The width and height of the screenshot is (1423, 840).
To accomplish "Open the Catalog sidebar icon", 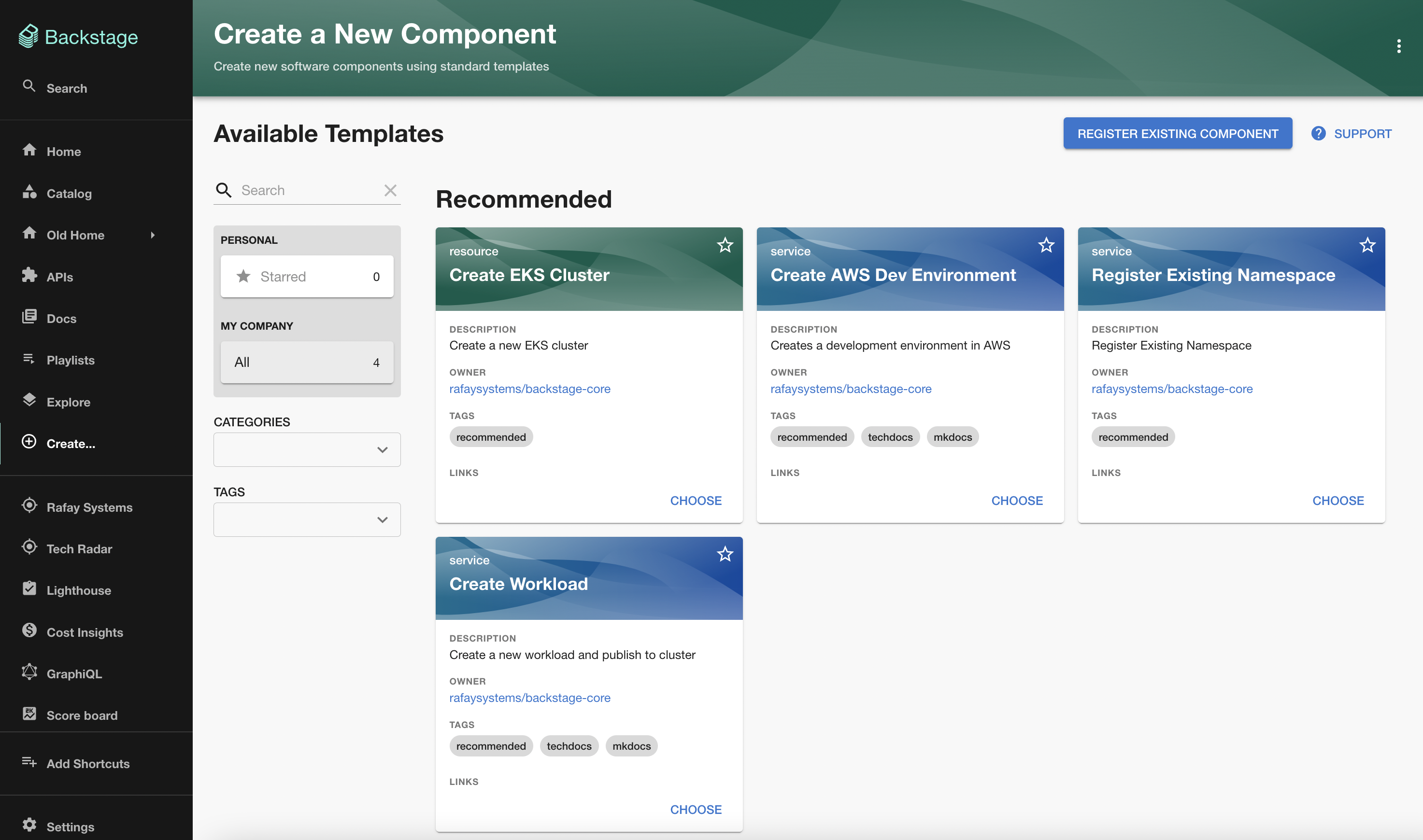I will [x=29, y=193].
